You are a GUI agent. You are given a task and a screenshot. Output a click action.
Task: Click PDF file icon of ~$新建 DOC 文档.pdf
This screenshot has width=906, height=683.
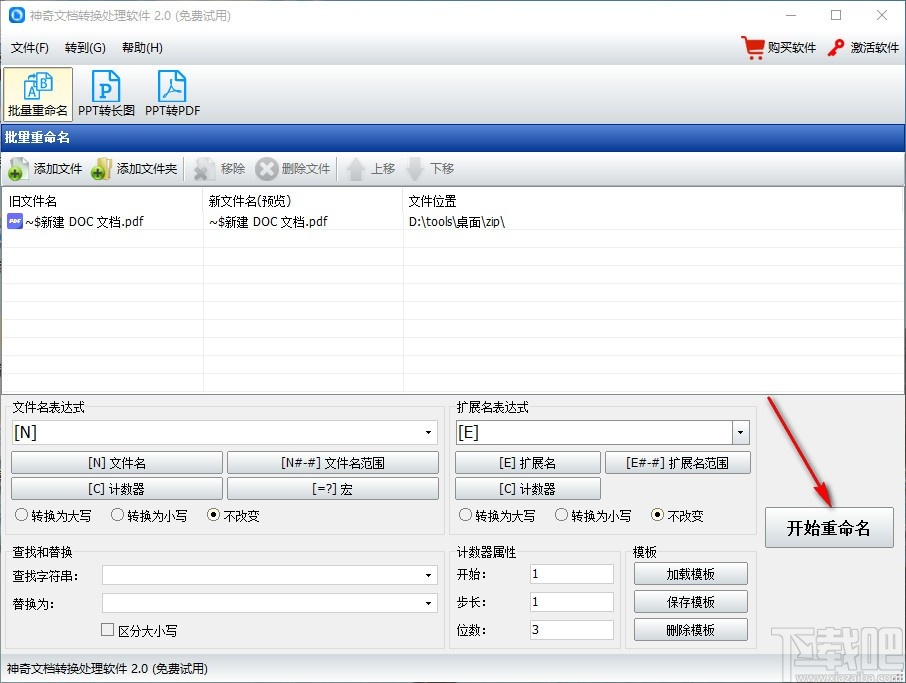15,221
